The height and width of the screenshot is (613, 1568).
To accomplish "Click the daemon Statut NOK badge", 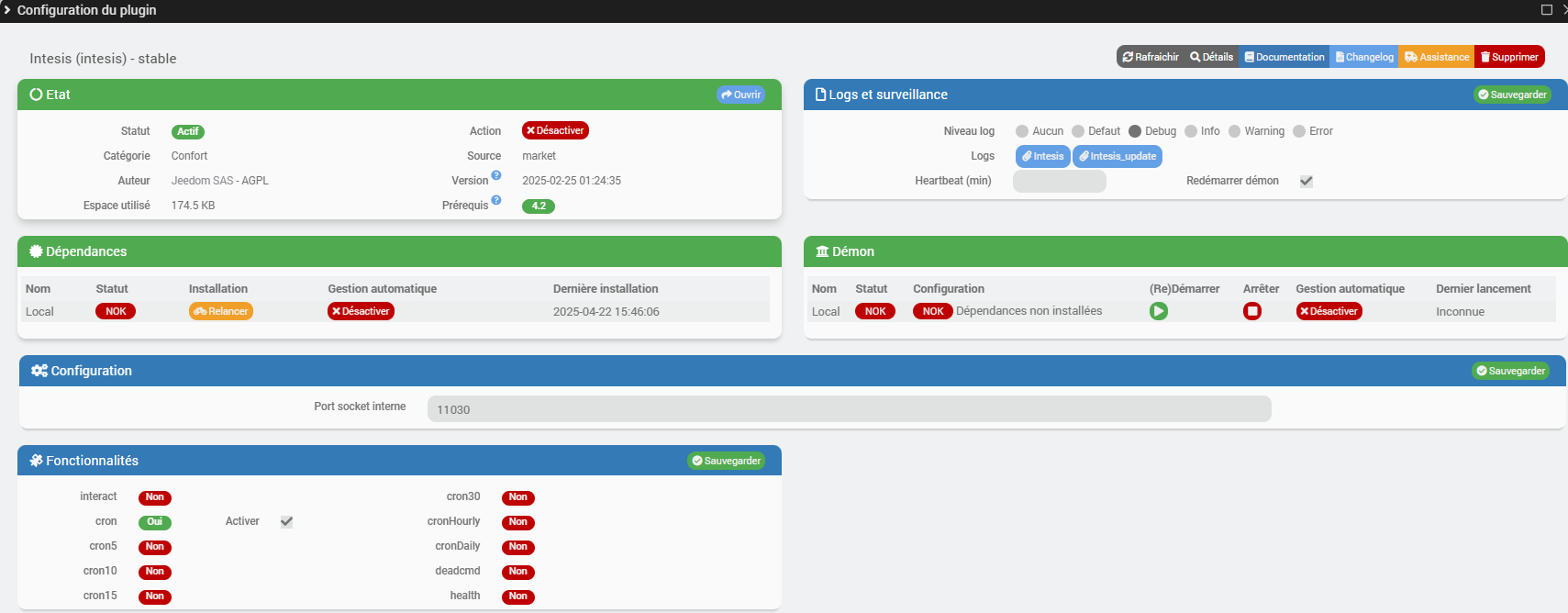I will pyautogui.click(x=875, y=311).
